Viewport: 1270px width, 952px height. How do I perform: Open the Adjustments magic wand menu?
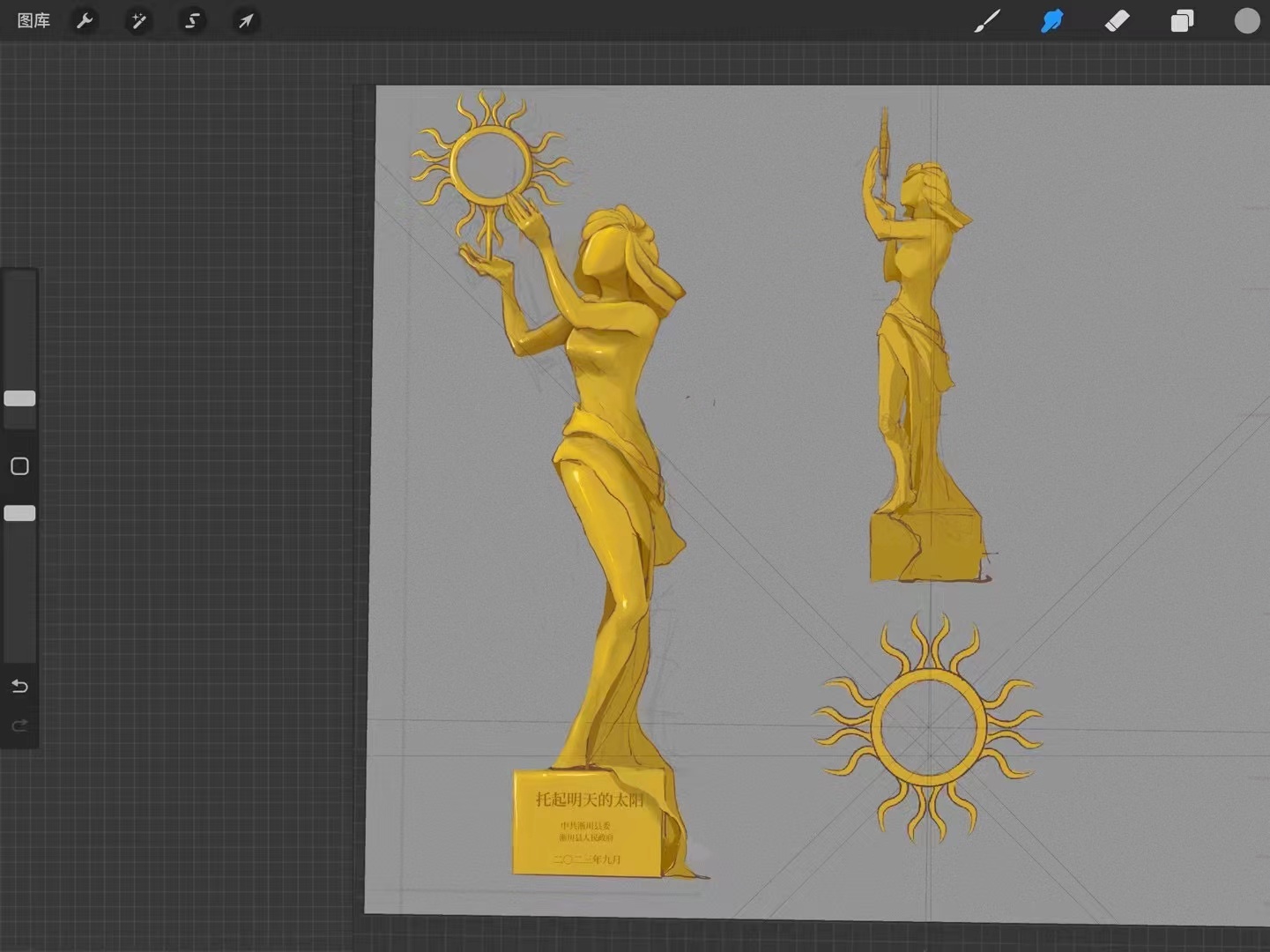(x=139, y=20)
